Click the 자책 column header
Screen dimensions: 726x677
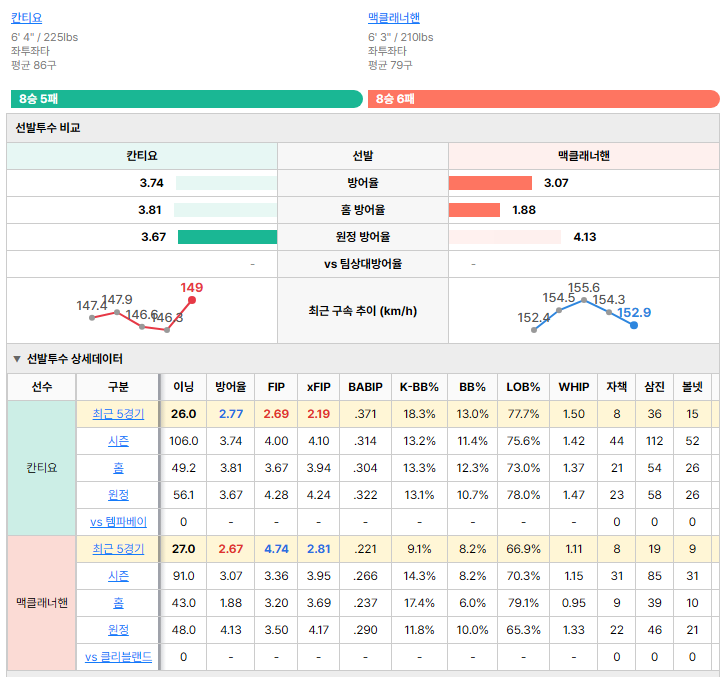pyautogui.click(x=617, y=387)
